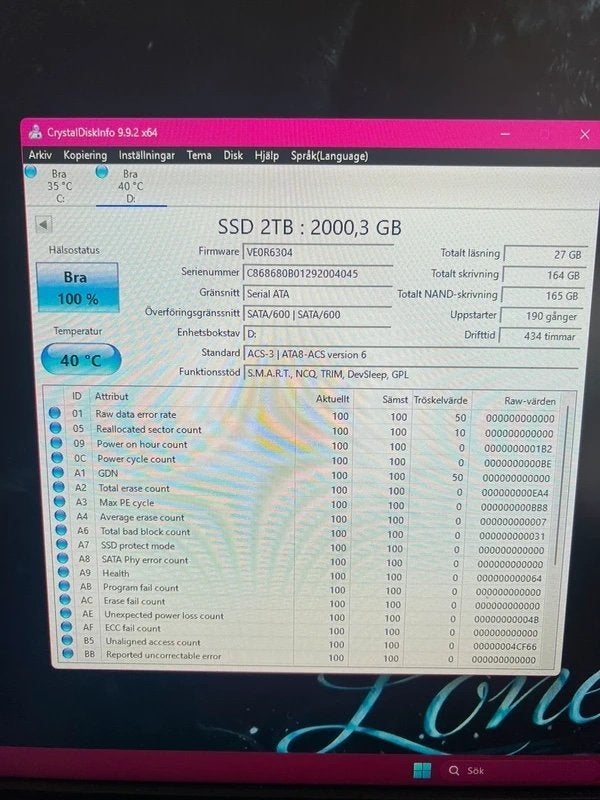Click the Tröskelvärde column header

pyautogui.click(x=440, y=400)
